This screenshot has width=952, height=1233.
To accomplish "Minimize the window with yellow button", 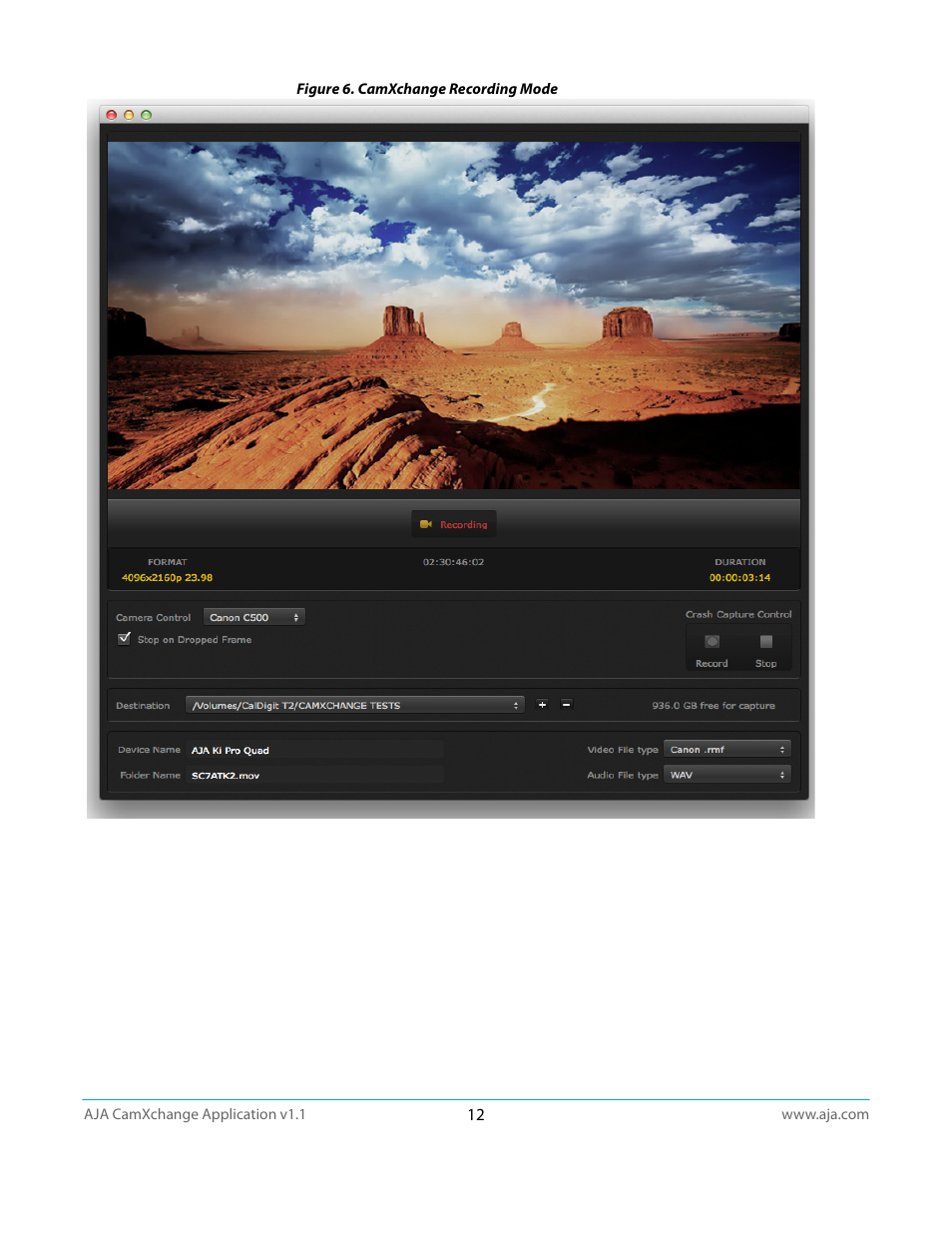I will (x=129, y=115).
